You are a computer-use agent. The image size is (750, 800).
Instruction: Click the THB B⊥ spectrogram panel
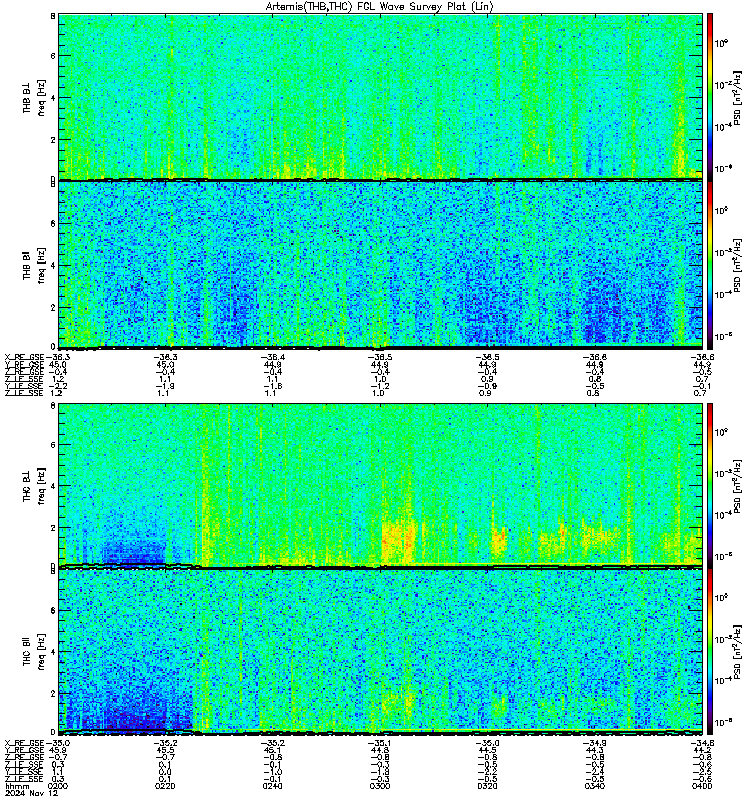(381, 97)
